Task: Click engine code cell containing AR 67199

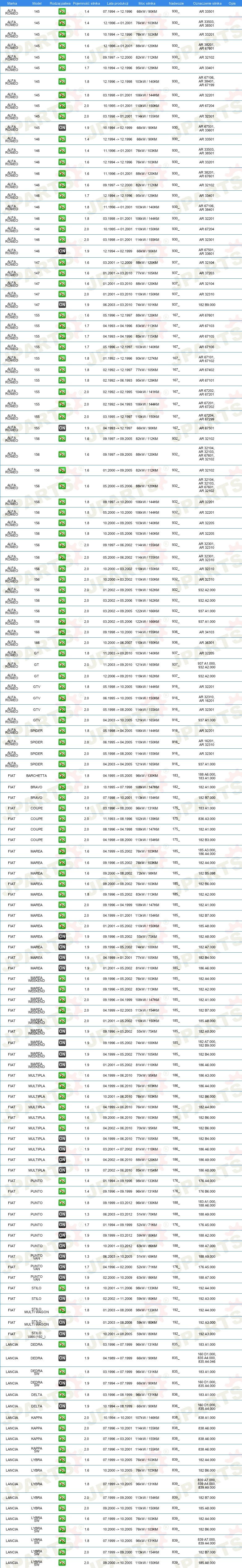Action: tap(207, 82)
